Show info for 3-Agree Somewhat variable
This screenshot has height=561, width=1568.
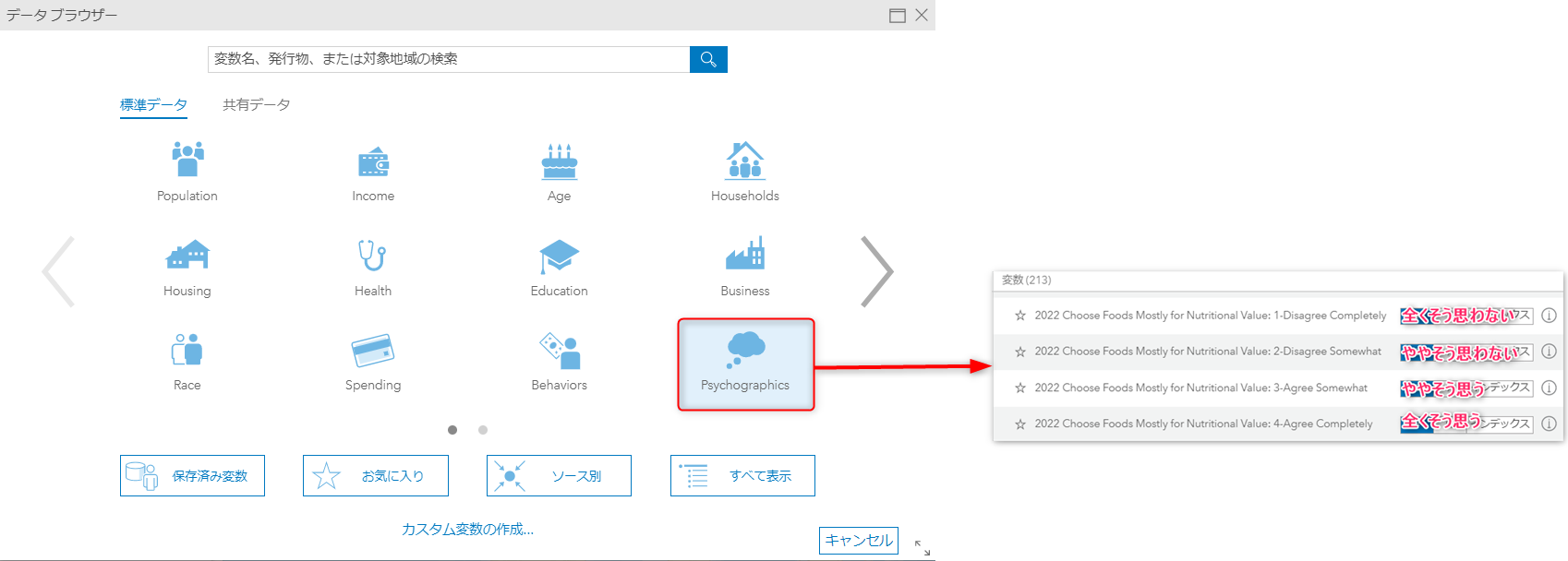[x=1549, y=388]
